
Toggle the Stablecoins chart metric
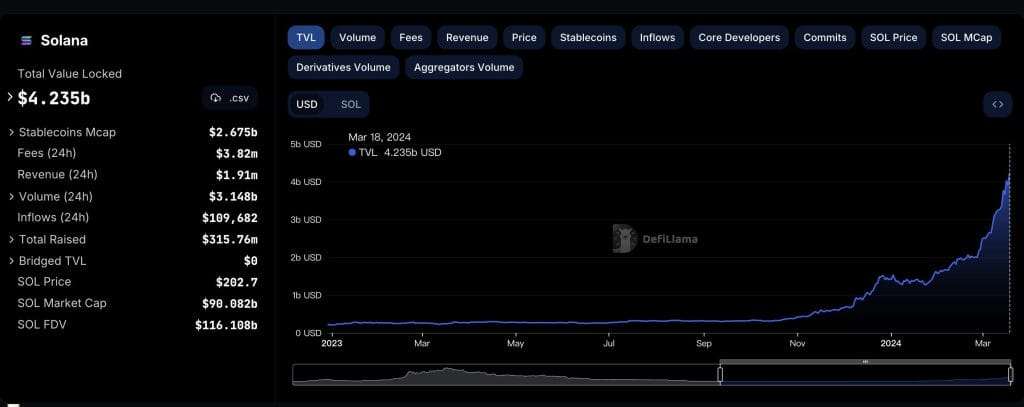click(588, 38)
